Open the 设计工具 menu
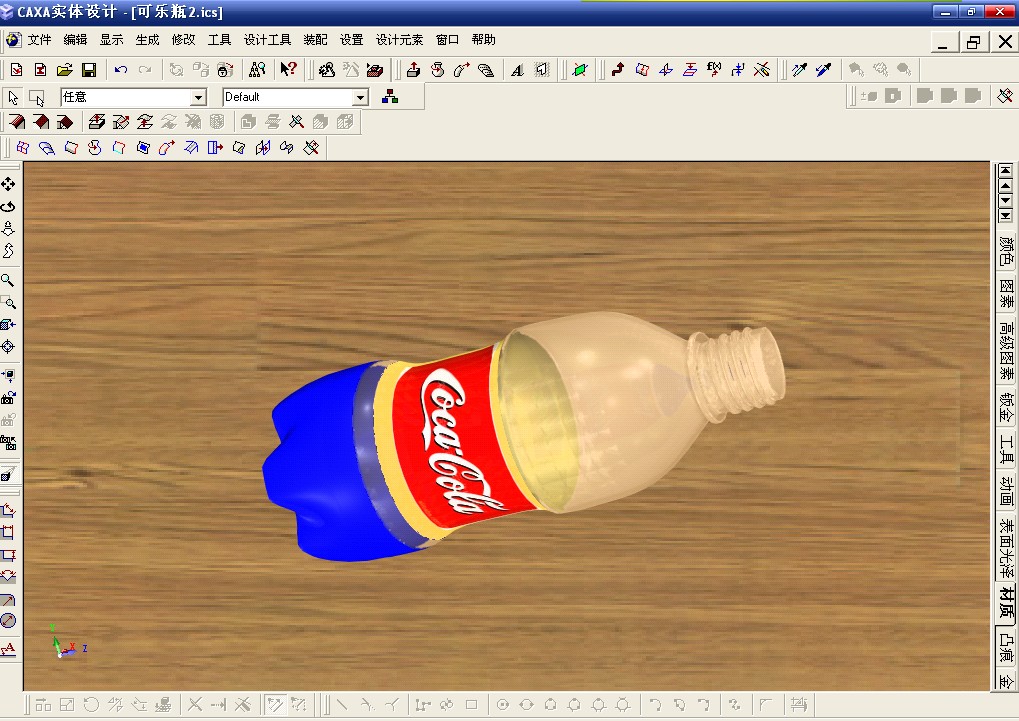1019x721 pixels. [x=267, y=40]
